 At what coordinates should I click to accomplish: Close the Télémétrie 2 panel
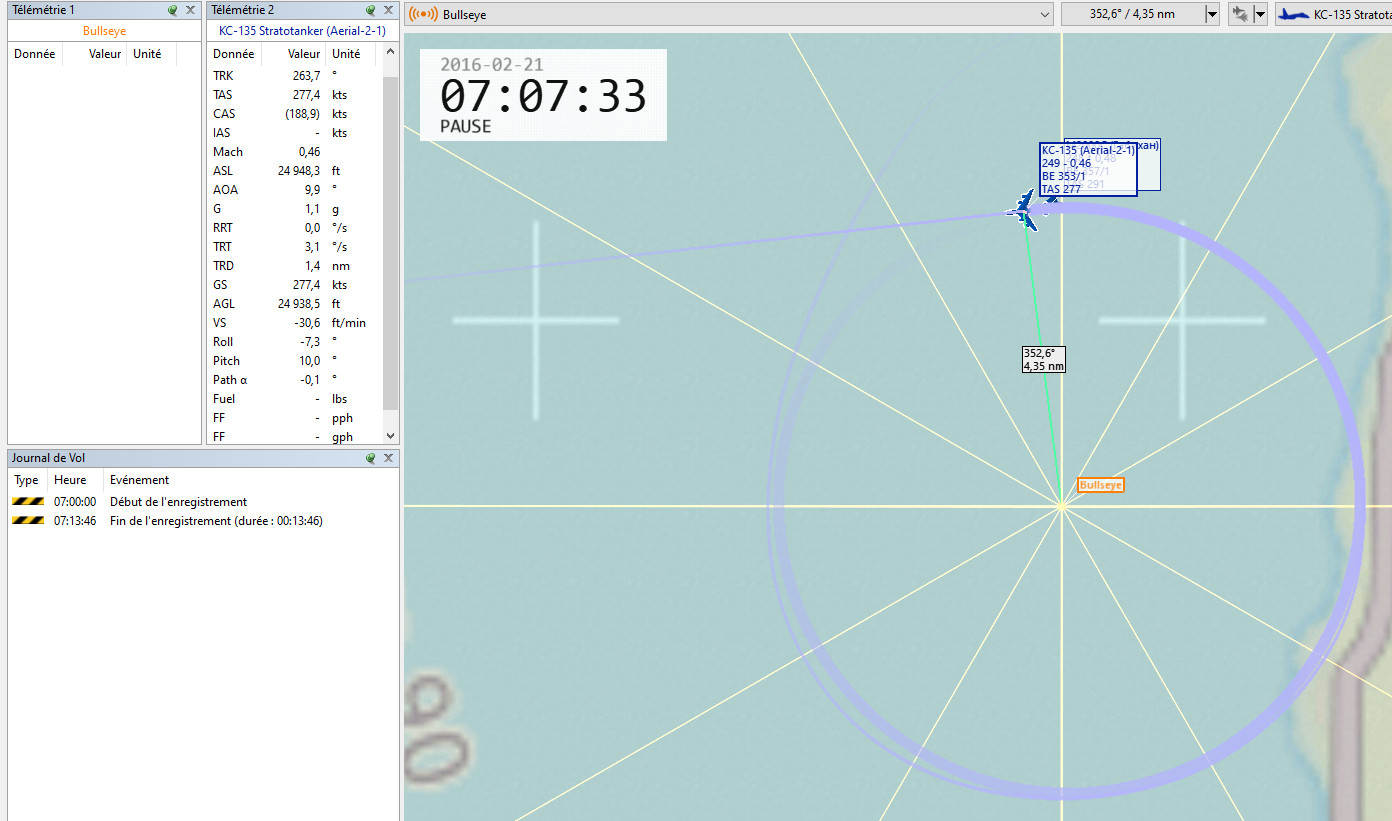pos(388,10)
